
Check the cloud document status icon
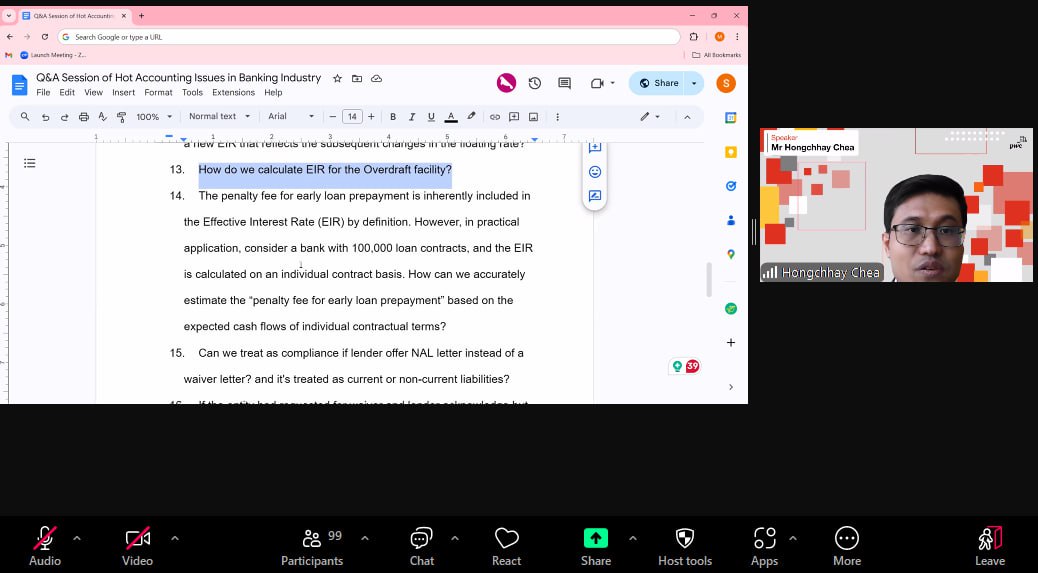pyautogui.click(x=377, y=79)
